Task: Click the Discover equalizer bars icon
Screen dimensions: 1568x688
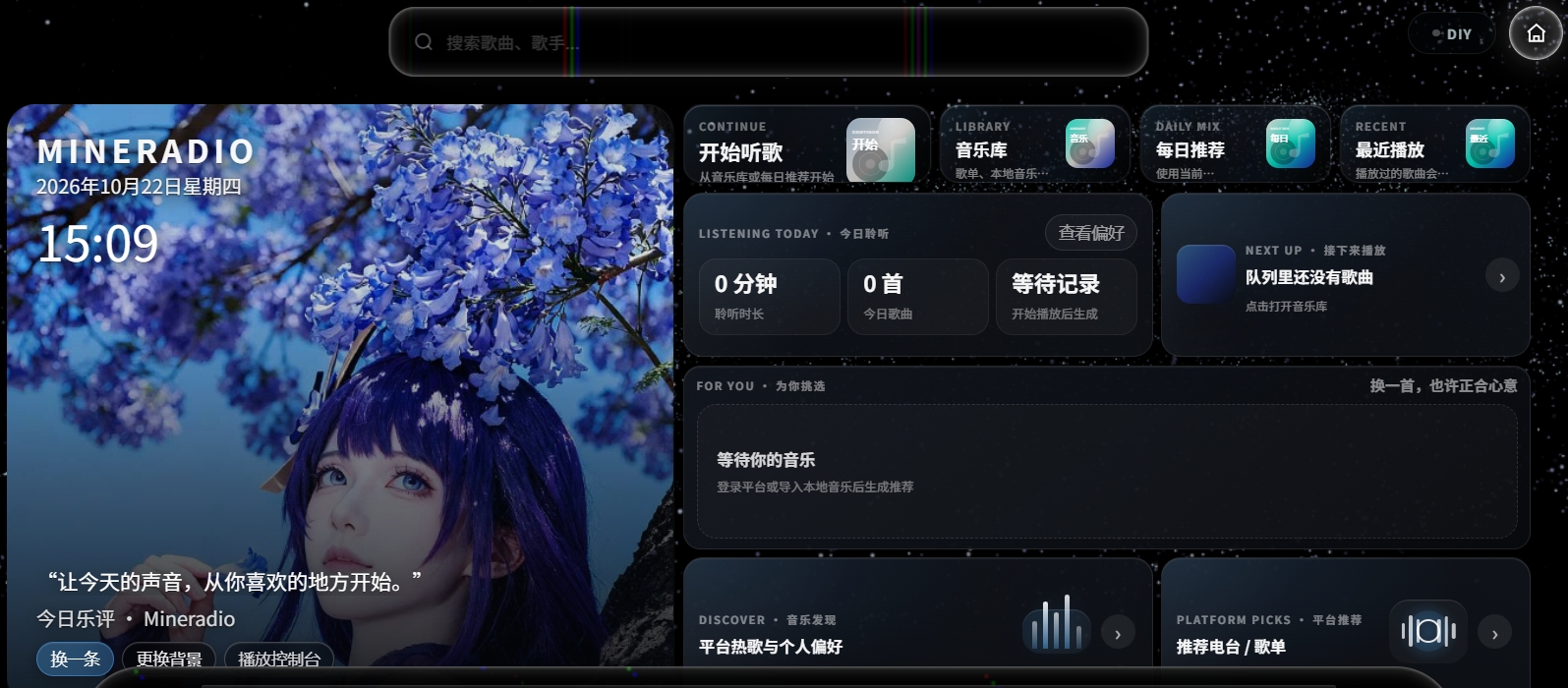Action: tap(1057, 623)
